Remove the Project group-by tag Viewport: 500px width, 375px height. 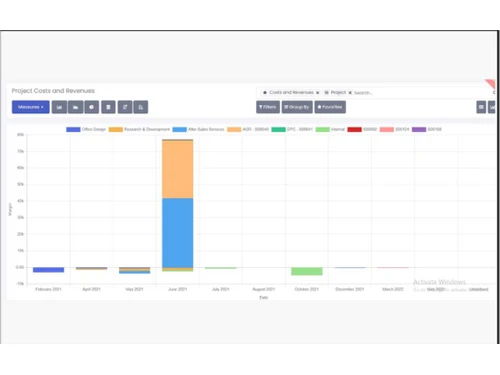coord(350,93)
